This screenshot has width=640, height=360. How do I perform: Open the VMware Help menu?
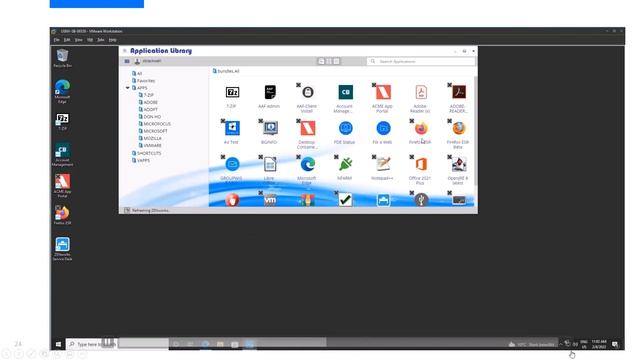(113, 40)
